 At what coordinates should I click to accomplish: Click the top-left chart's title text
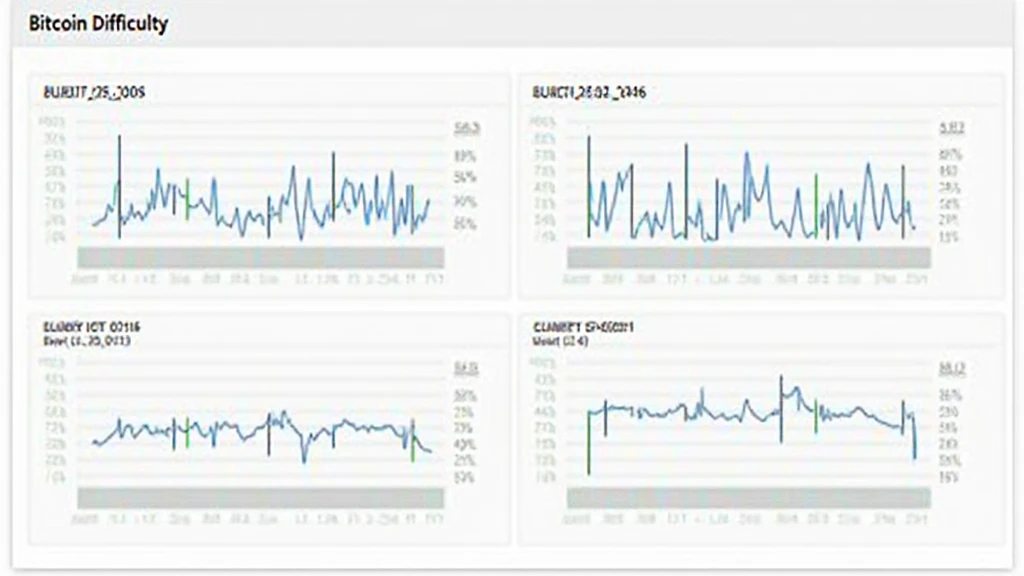tap(94, 93)
